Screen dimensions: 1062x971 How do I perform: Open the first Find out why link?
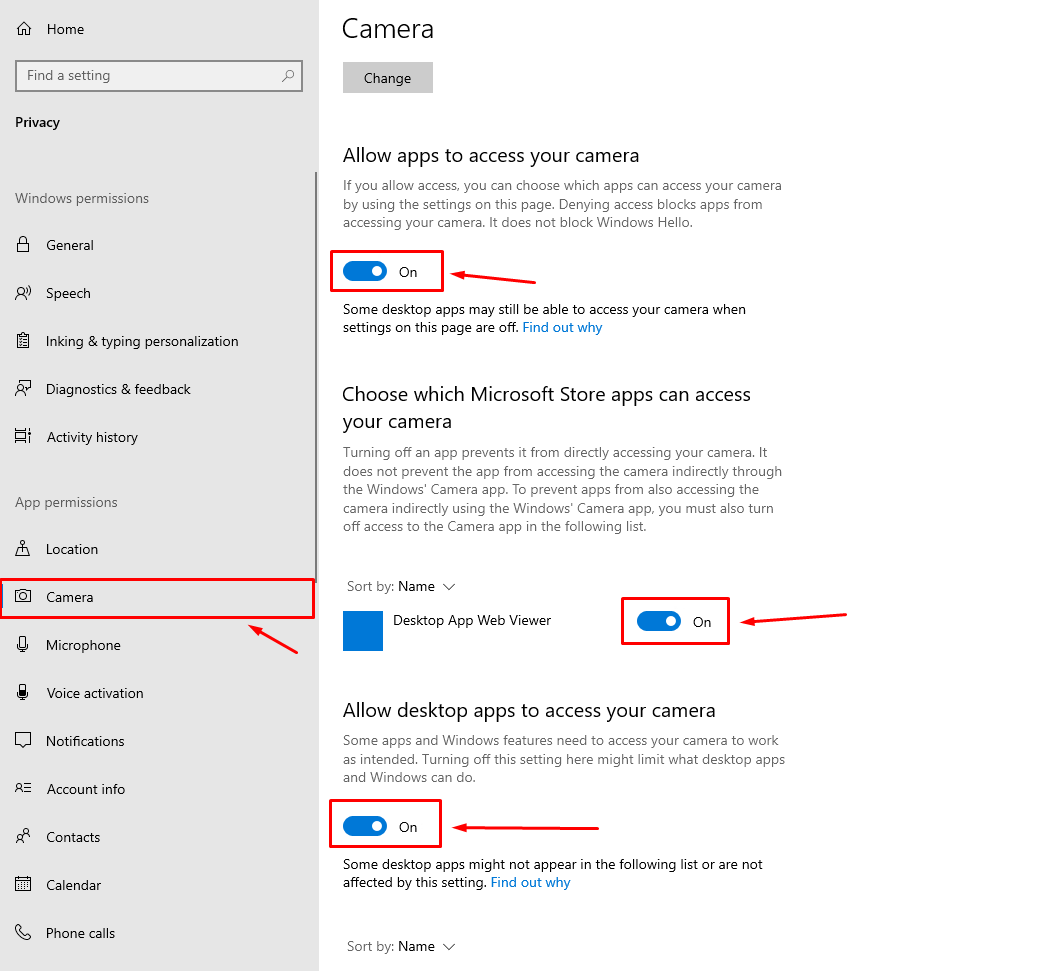(x=562, y=327)
